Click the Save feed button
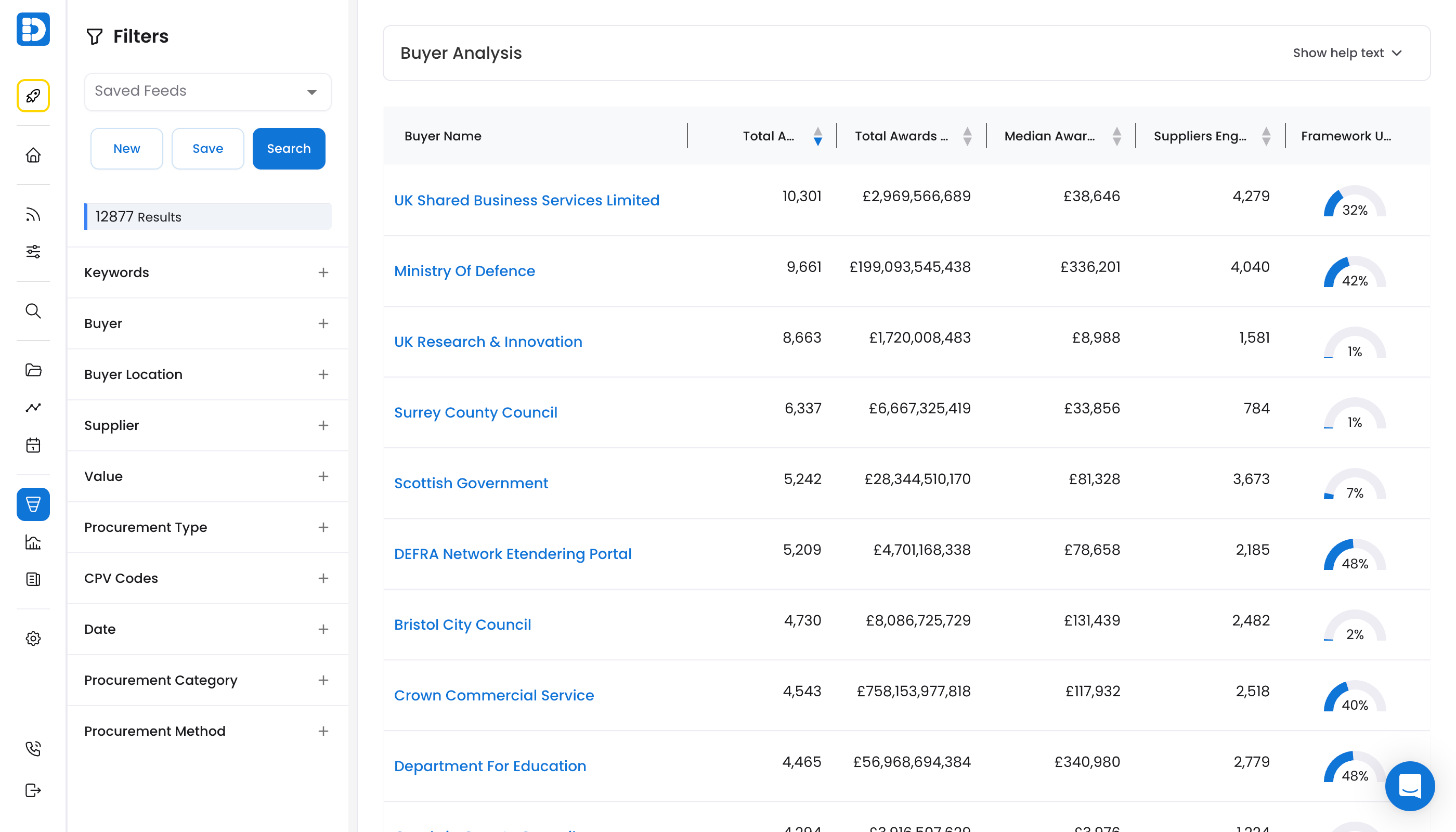 (207, 149)
